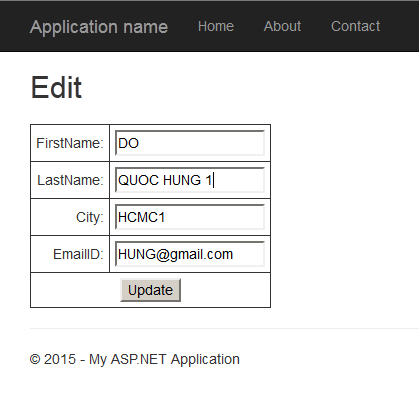Viewport: 419px width, 394px height.
Task: Click the City: label text
Action: pyautogui.click(x=90, y=217)
